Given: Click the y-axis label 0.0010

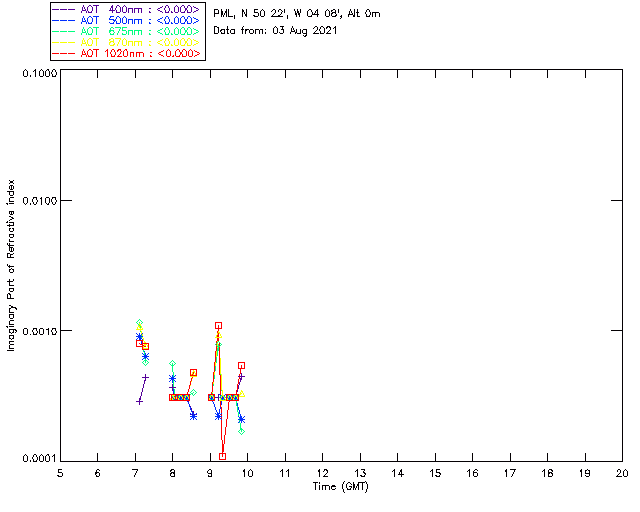Looking at the screenshot, I should click(x=39, y=331).
